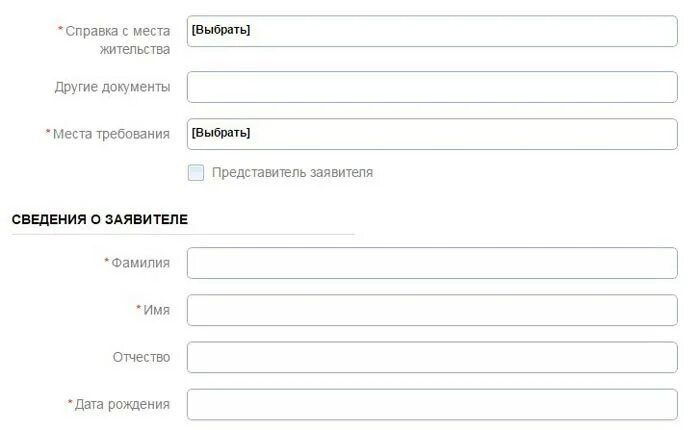Open the Справка с места жительства dropdown
This screenshot has height=430, width=700.
pyautogui.click(x=432, y=31)
